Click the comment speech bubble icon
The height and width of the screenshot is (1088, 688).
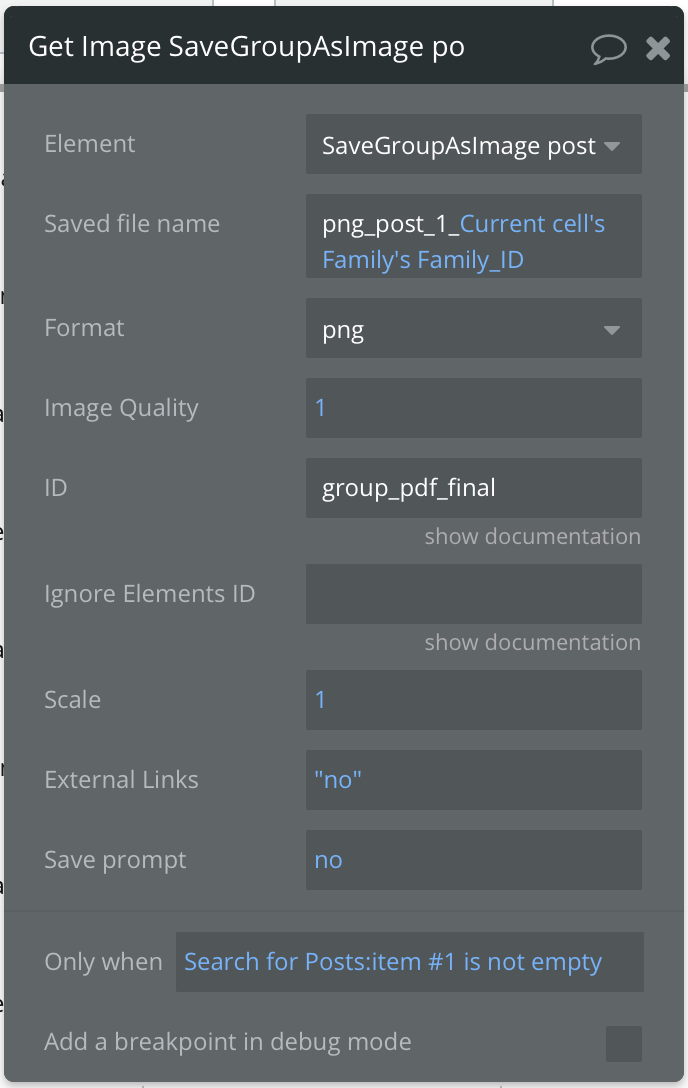pos(608,48)
